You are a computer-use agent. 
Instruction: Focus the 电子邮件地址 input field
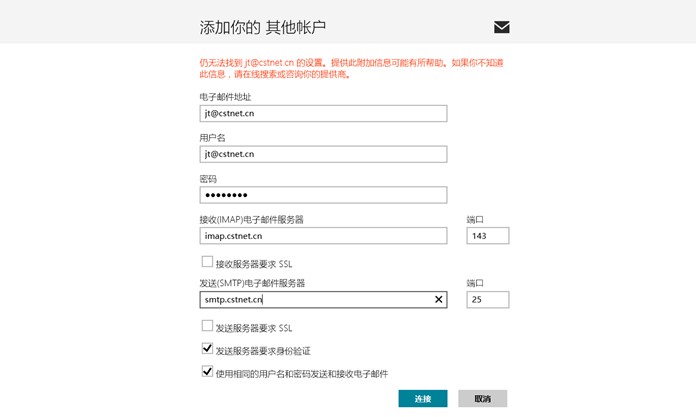323,114
